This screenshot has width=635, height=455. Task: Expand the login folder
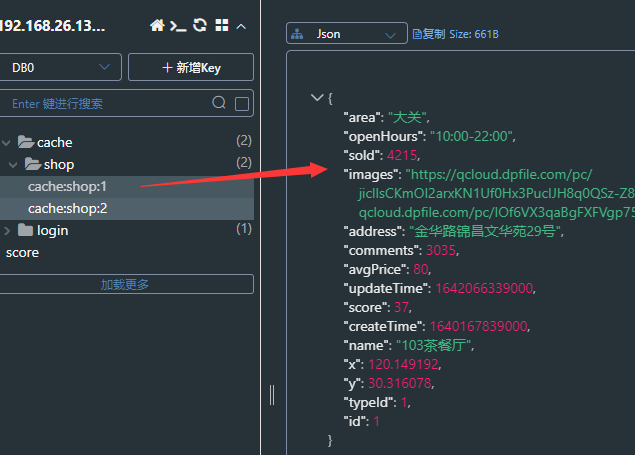[x=6, y=231]
